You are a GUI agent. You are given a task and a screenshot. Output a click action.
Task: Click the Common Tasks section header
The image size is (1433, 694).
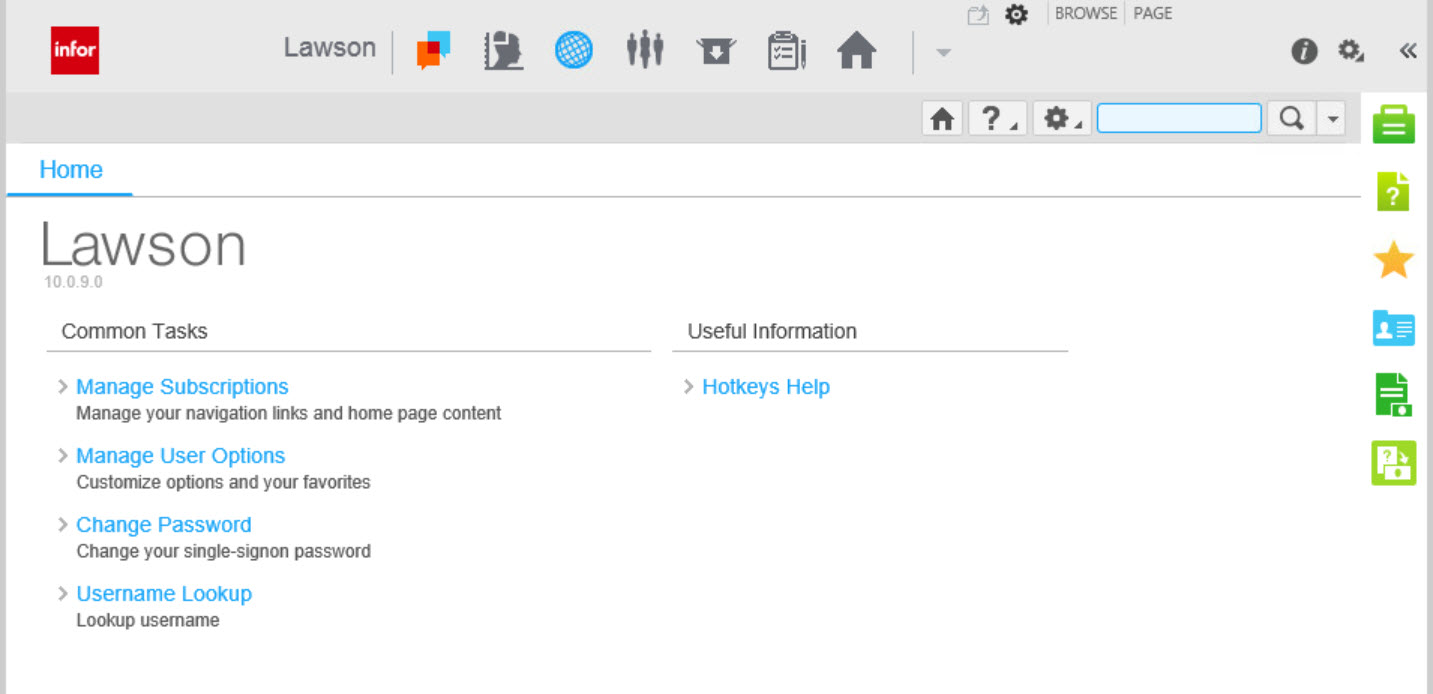[x=135, y=332]
